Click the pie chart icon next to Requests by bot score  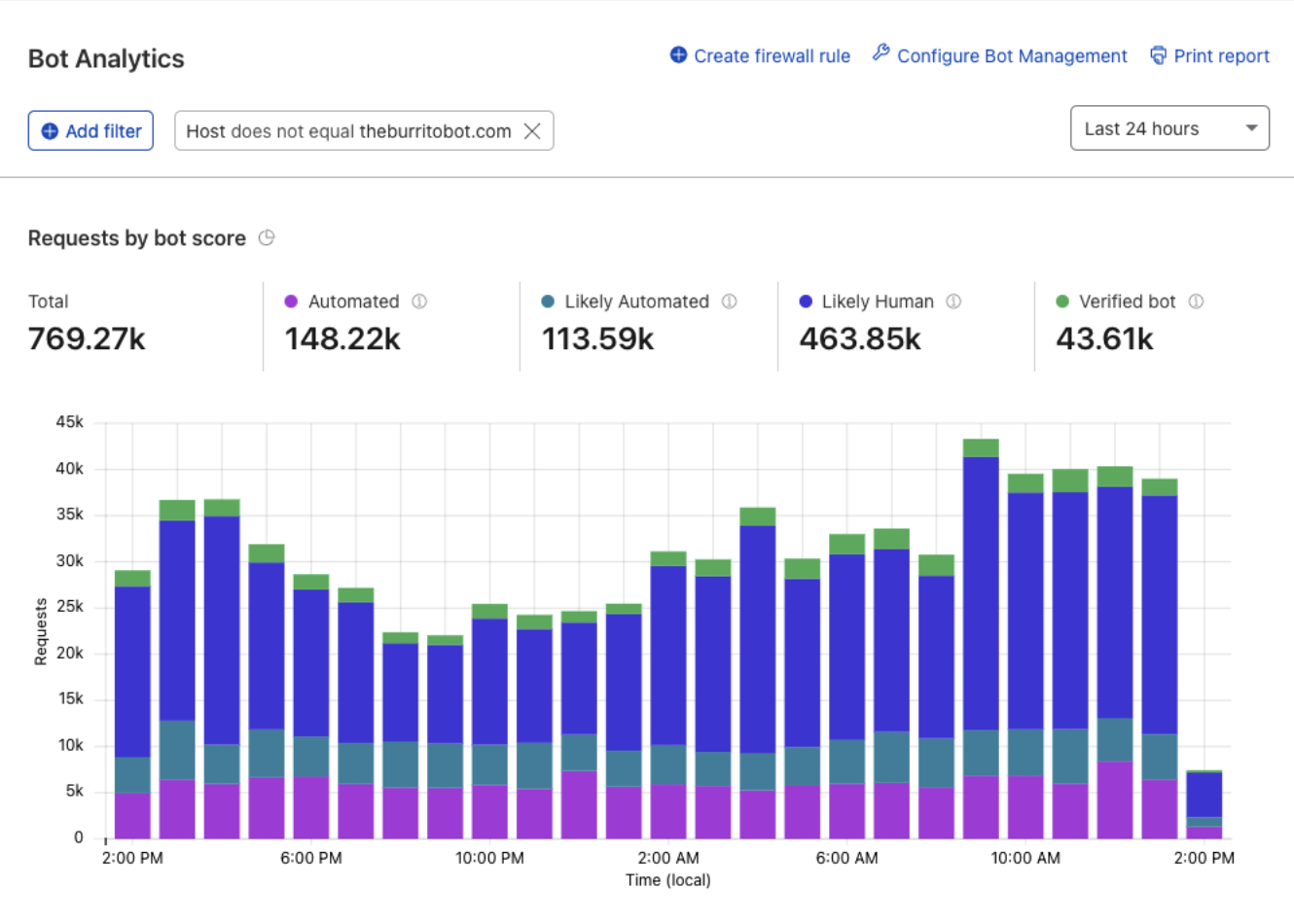point(267,238)
